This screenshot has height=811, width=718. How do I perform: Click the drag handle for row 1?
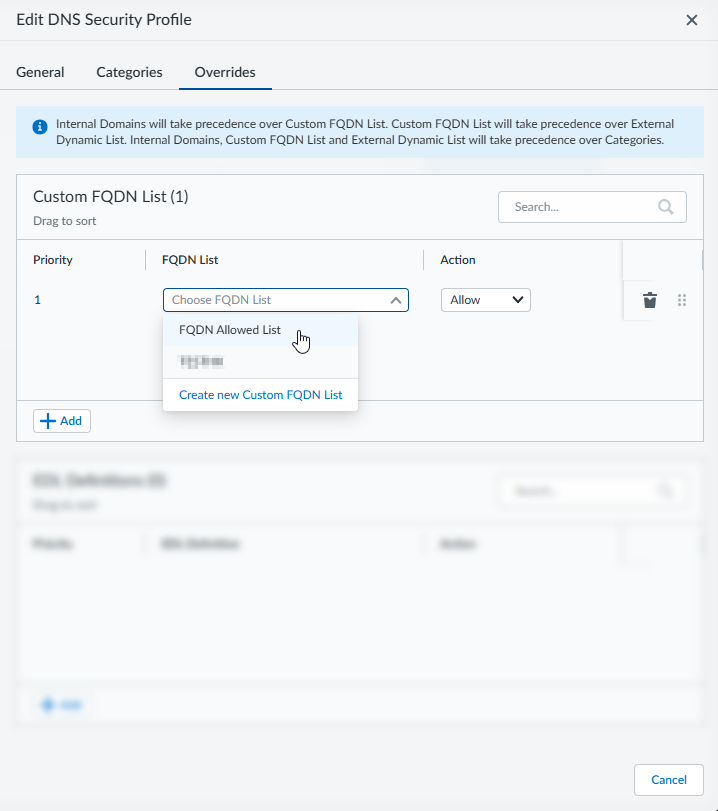pos(682,300)
